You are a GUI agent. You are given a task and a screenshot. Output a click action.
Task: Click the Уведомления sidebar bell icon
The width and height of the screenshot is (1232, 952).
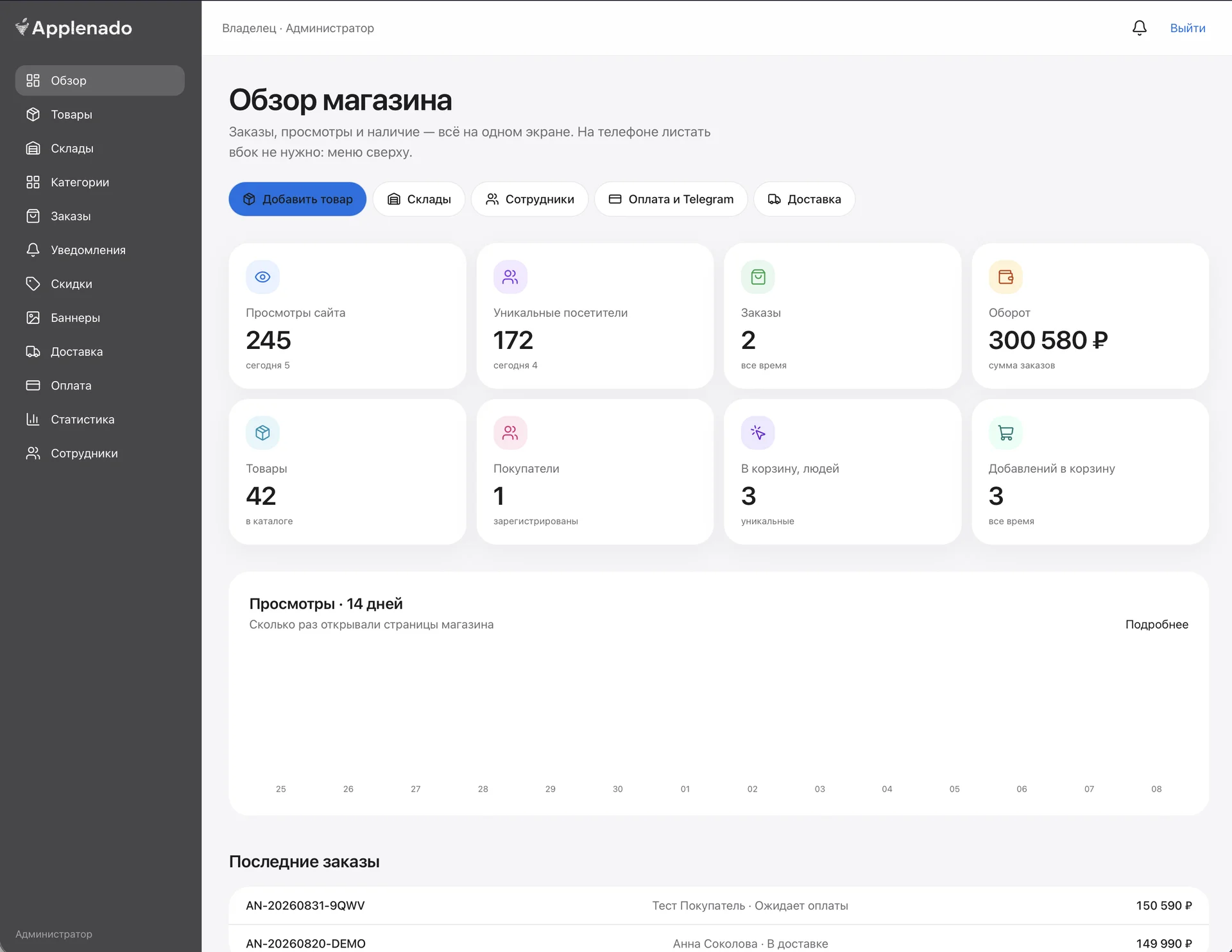33,250
